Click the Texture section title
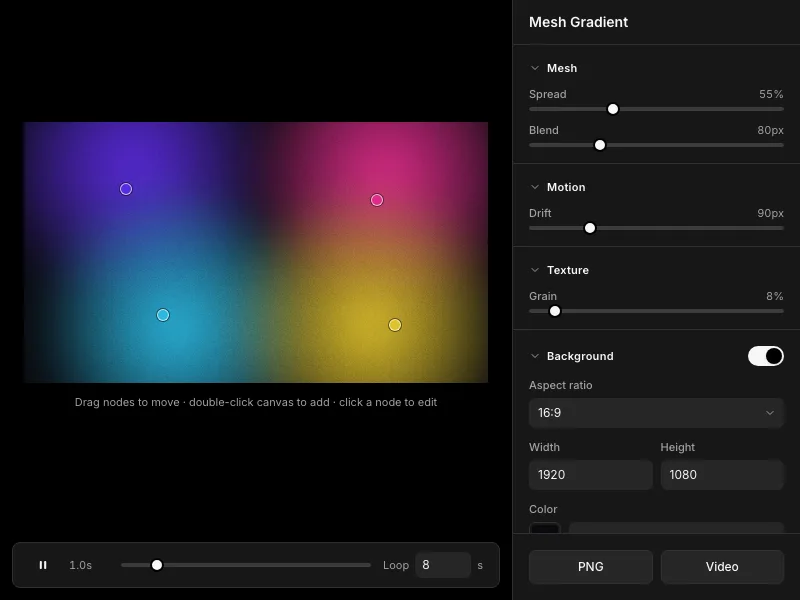Viewport: 800px width, 600px height. pos(567,270)
